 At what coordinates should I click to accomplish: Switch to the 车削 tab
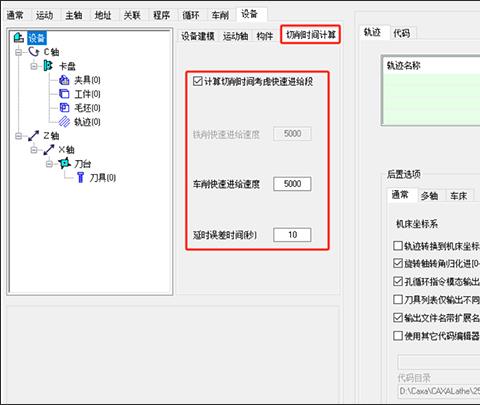[220, 15]
